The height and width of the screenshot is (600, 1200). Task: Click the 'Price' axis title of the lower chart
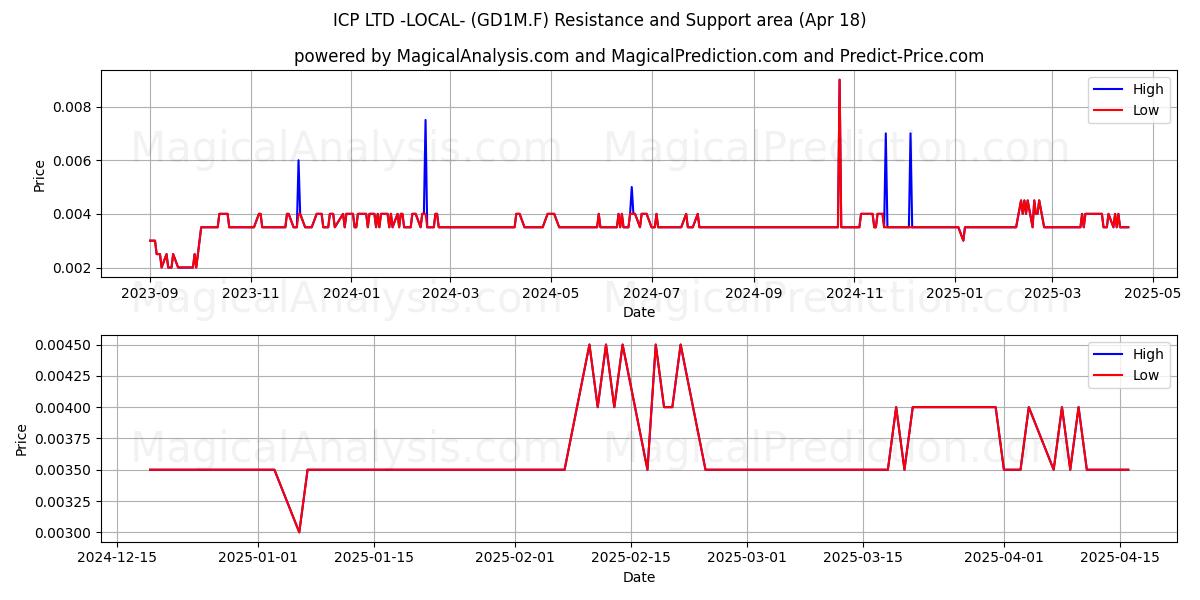coord(22,439)
